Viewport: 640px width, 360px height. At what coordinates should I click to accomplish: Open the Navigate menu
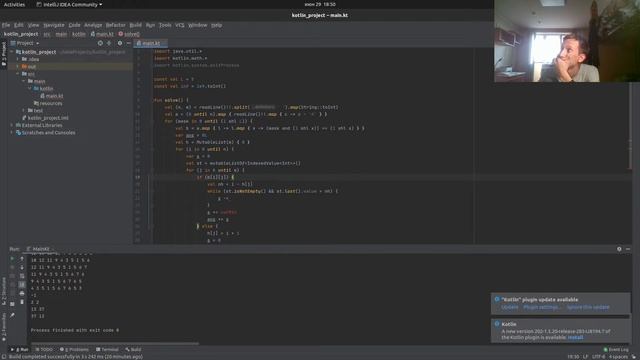(x=54, y=25)
